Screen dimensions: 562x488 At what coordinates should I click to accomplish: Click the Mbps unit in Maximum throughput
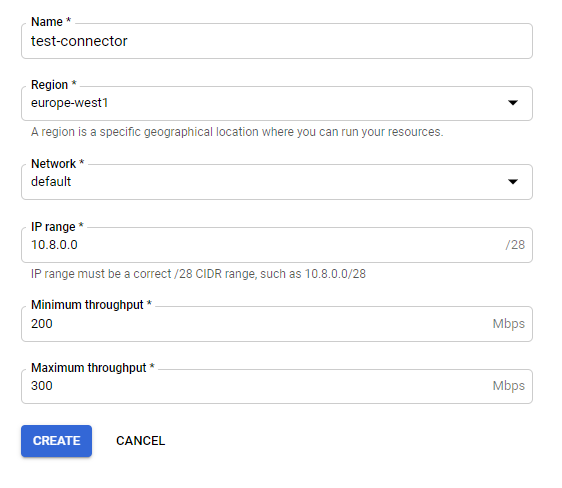pyautogui.click(x=509, y=386)
